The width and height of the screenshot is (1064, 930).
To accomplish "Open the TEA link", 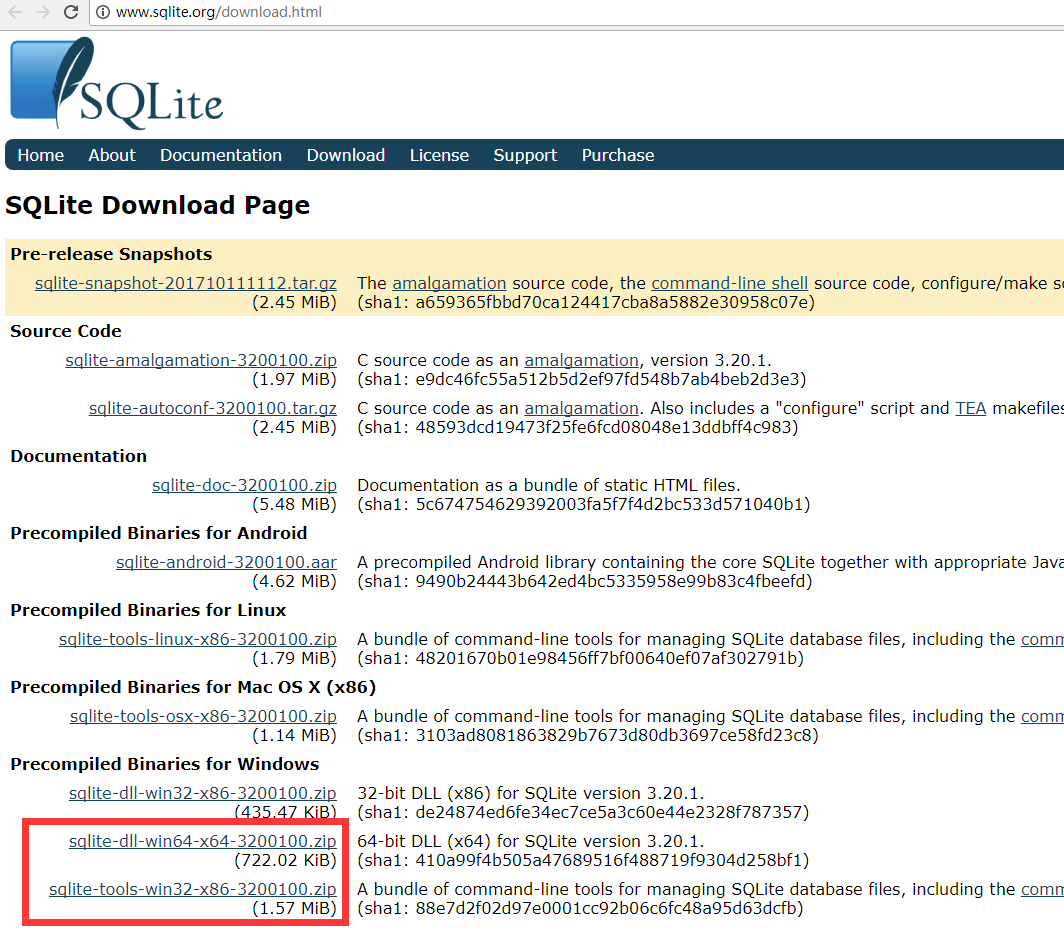I will click(x=970, y=408).
